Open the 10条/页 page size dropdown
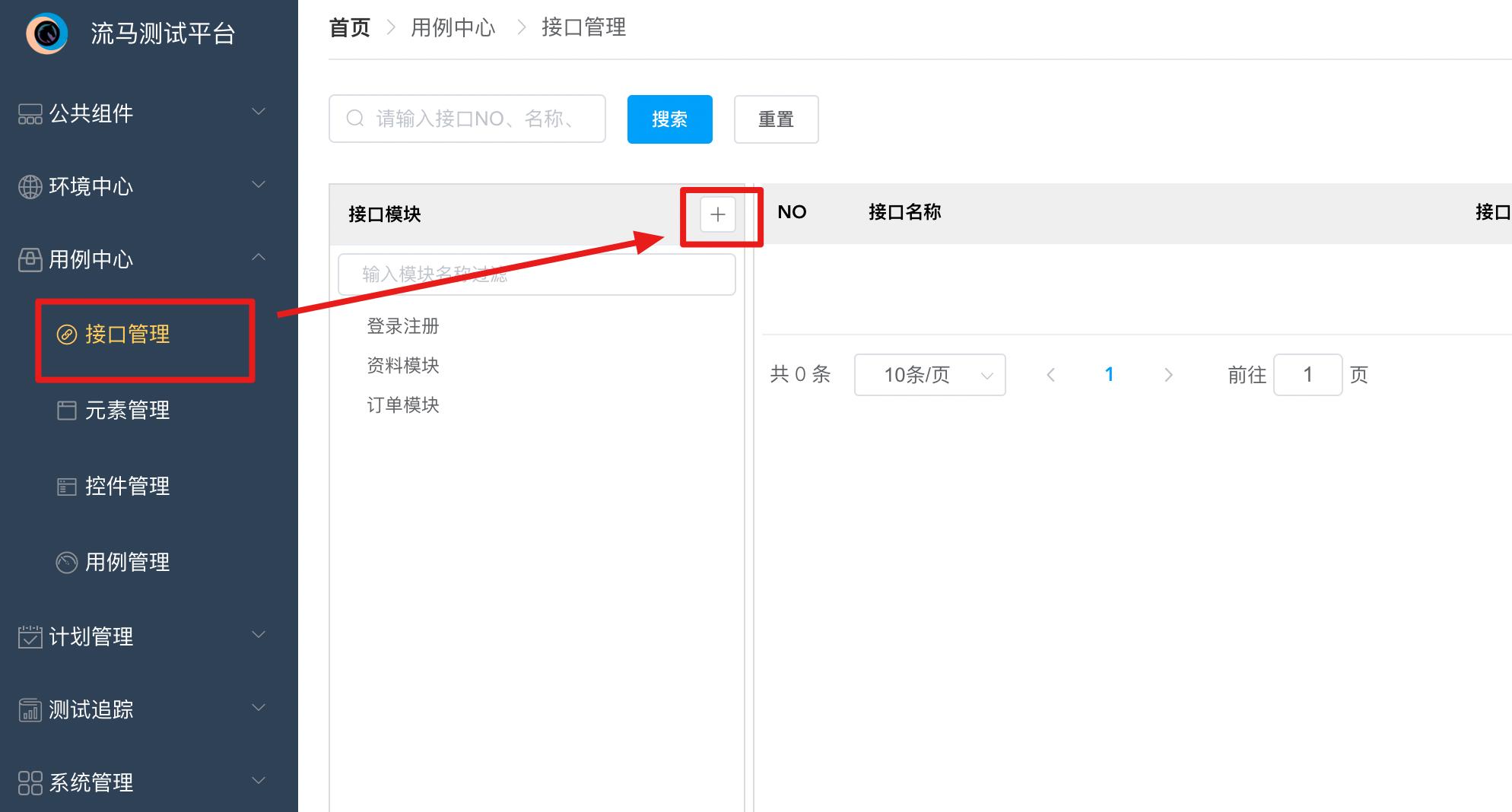This screenshot has width=1512, height=812. coord(929,374)
